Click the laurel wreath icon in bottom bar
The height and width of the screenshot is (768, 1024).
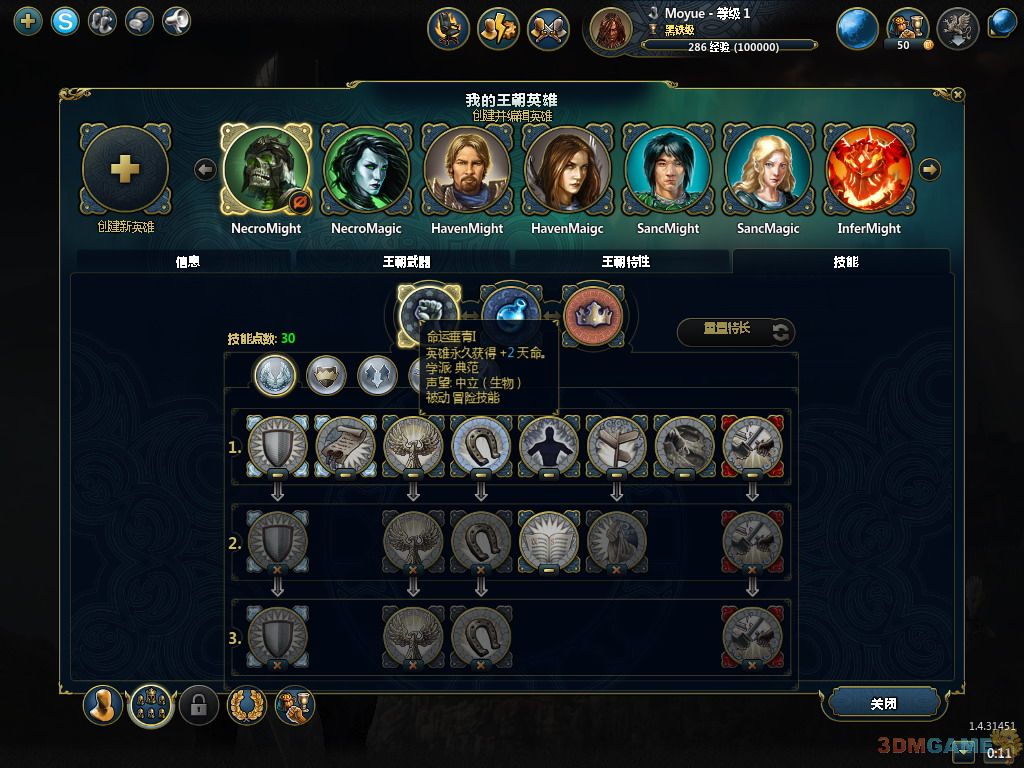click(246, 705)
